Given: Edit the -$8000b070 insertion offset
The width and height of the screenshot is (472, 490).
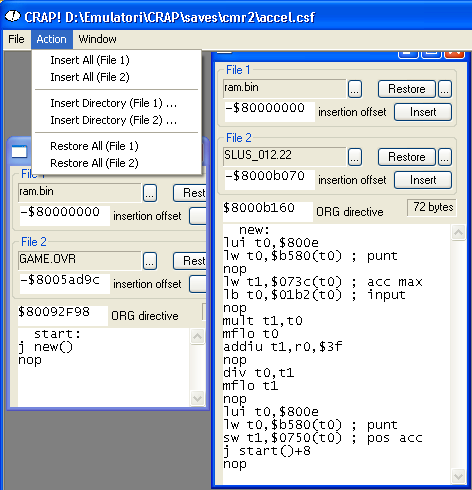Looking at the screenshot, I should (269, 179).
